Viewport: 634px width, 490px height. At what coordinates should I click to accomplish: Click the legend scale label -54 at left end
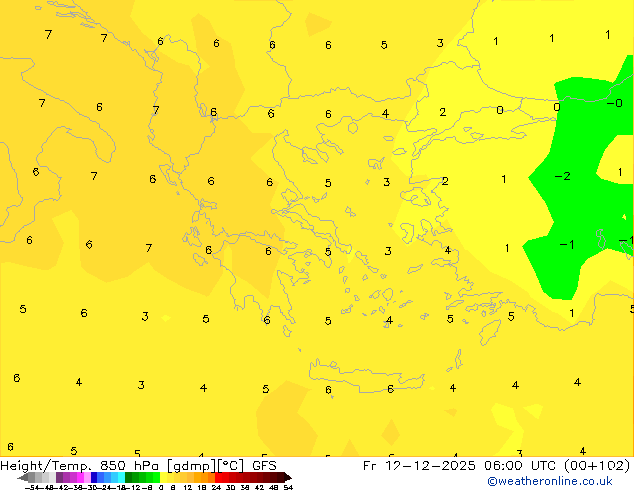click(x=31, y=487)
